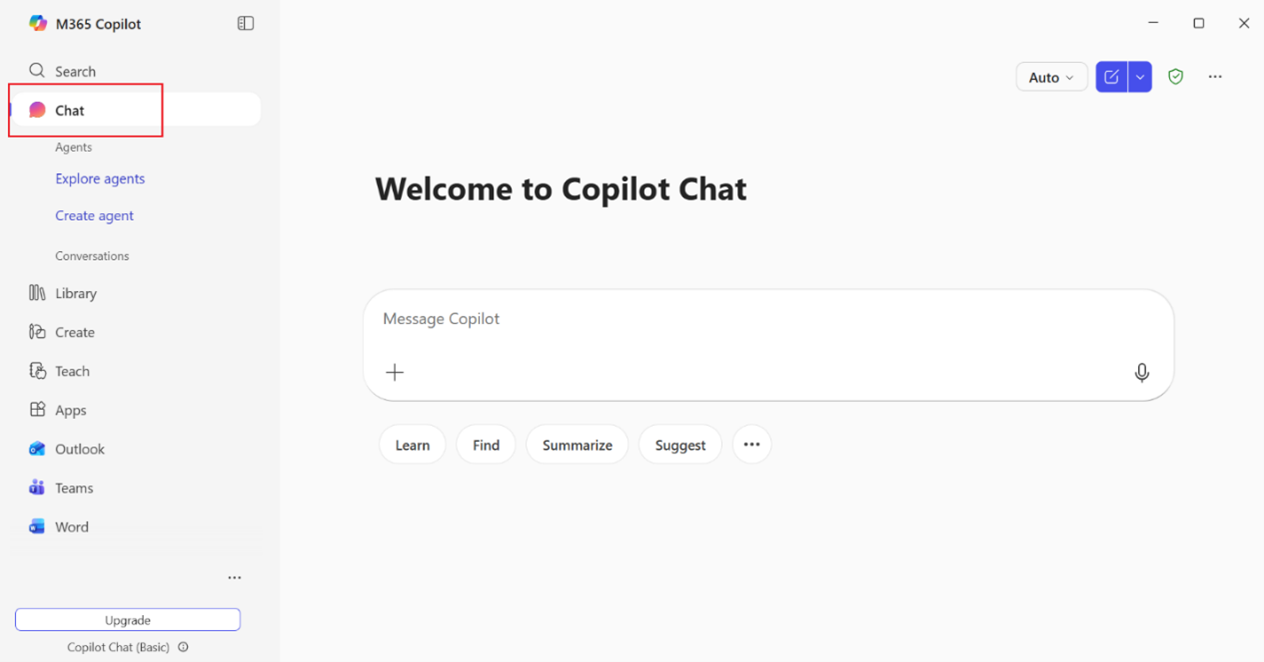
Task: Click the Explore agents link
Action: tap(100, 179)
